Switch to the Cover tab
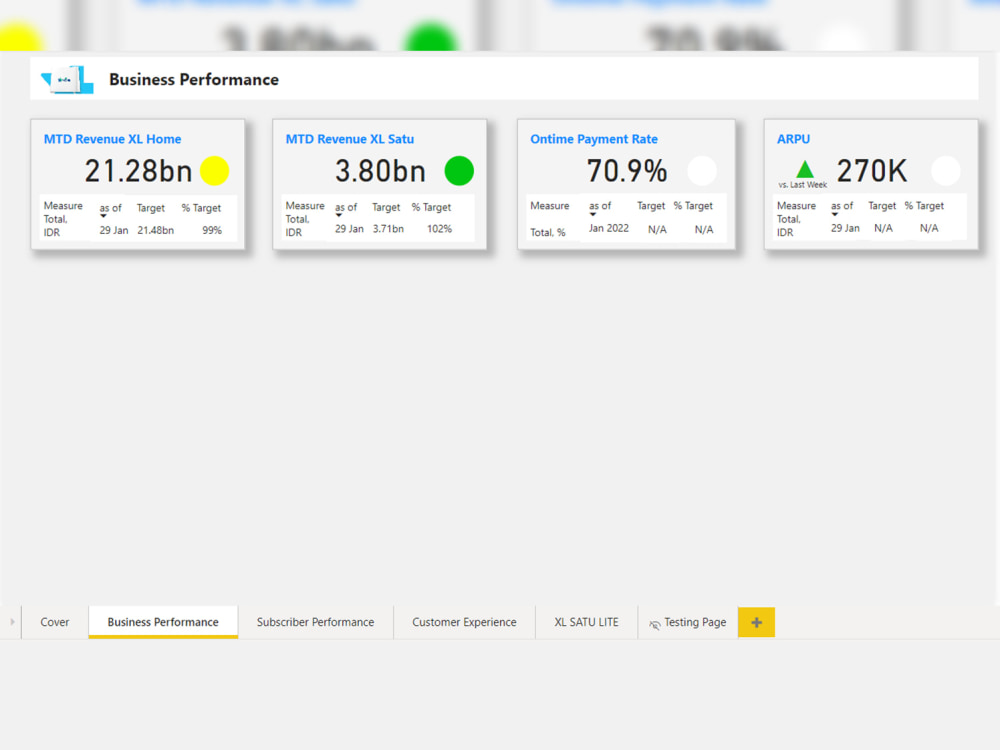This screenshot has width=1000, height=750. click(x=54, y=622)
